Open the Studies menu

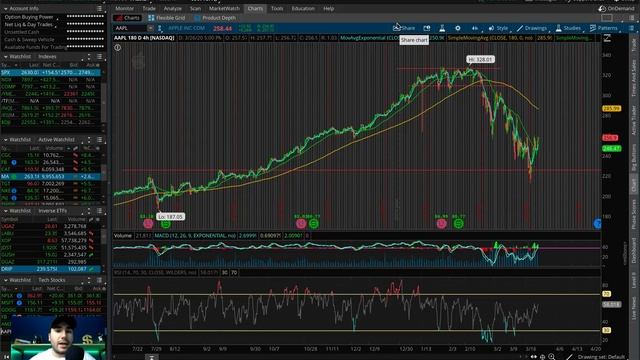pyautogui.click(x=568, y=28)
